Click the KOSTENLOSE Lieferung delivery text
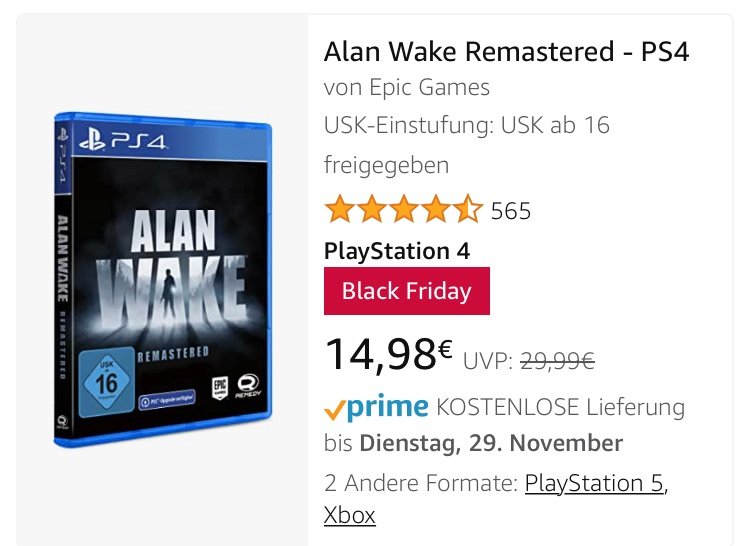Screen dimensions: 750x546 (561, 407)
